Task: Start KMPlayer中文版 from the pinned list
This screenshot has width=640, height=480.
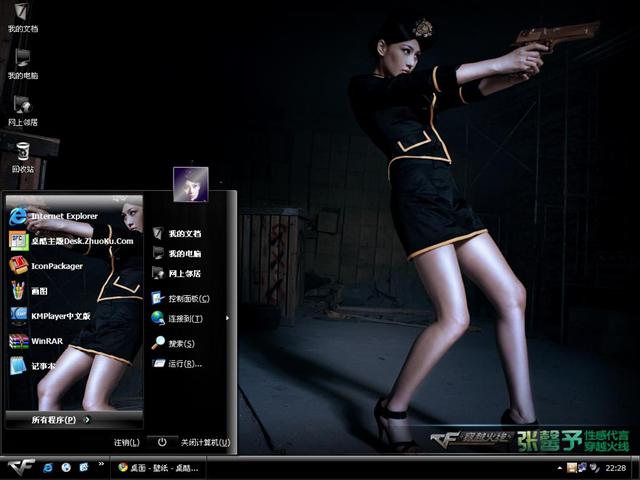Action: [x=59, y=316]
